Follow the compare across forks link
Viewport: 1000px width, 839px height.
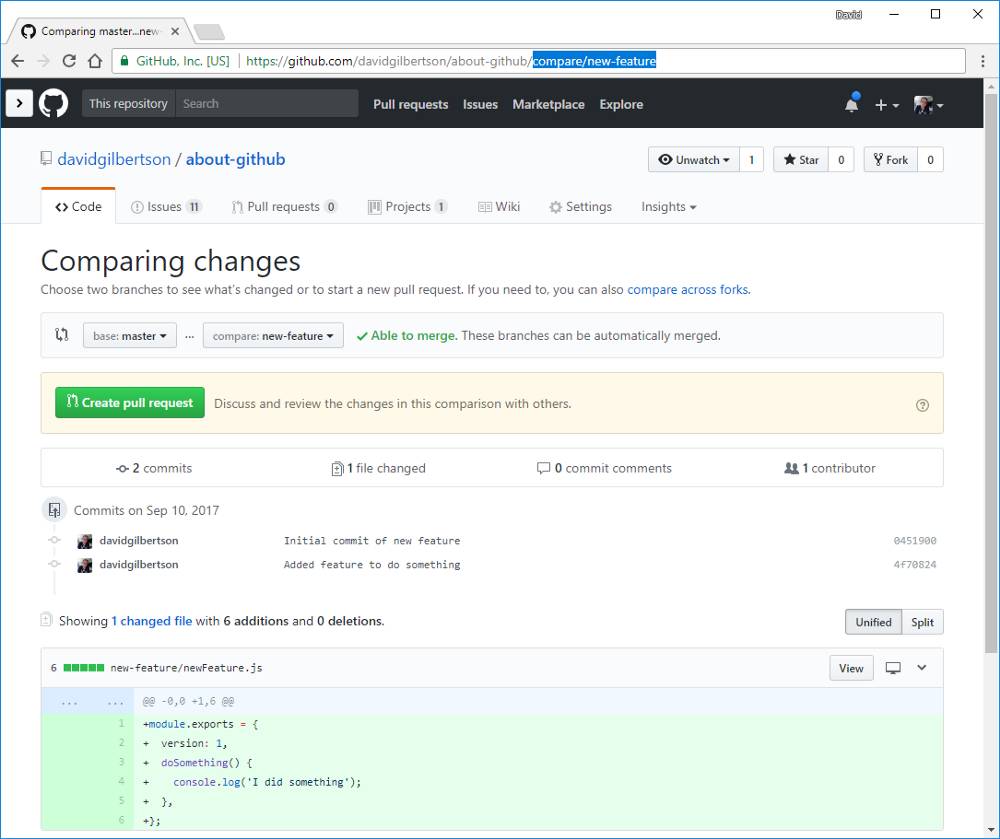point(687,290)
